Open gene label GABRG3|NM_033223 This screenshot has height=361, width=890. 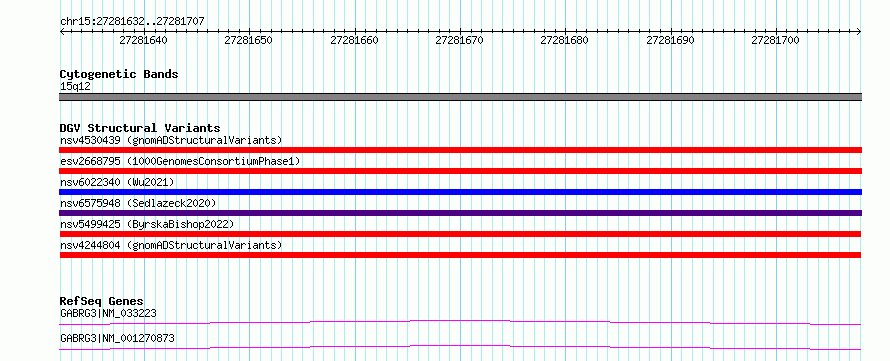108,313
